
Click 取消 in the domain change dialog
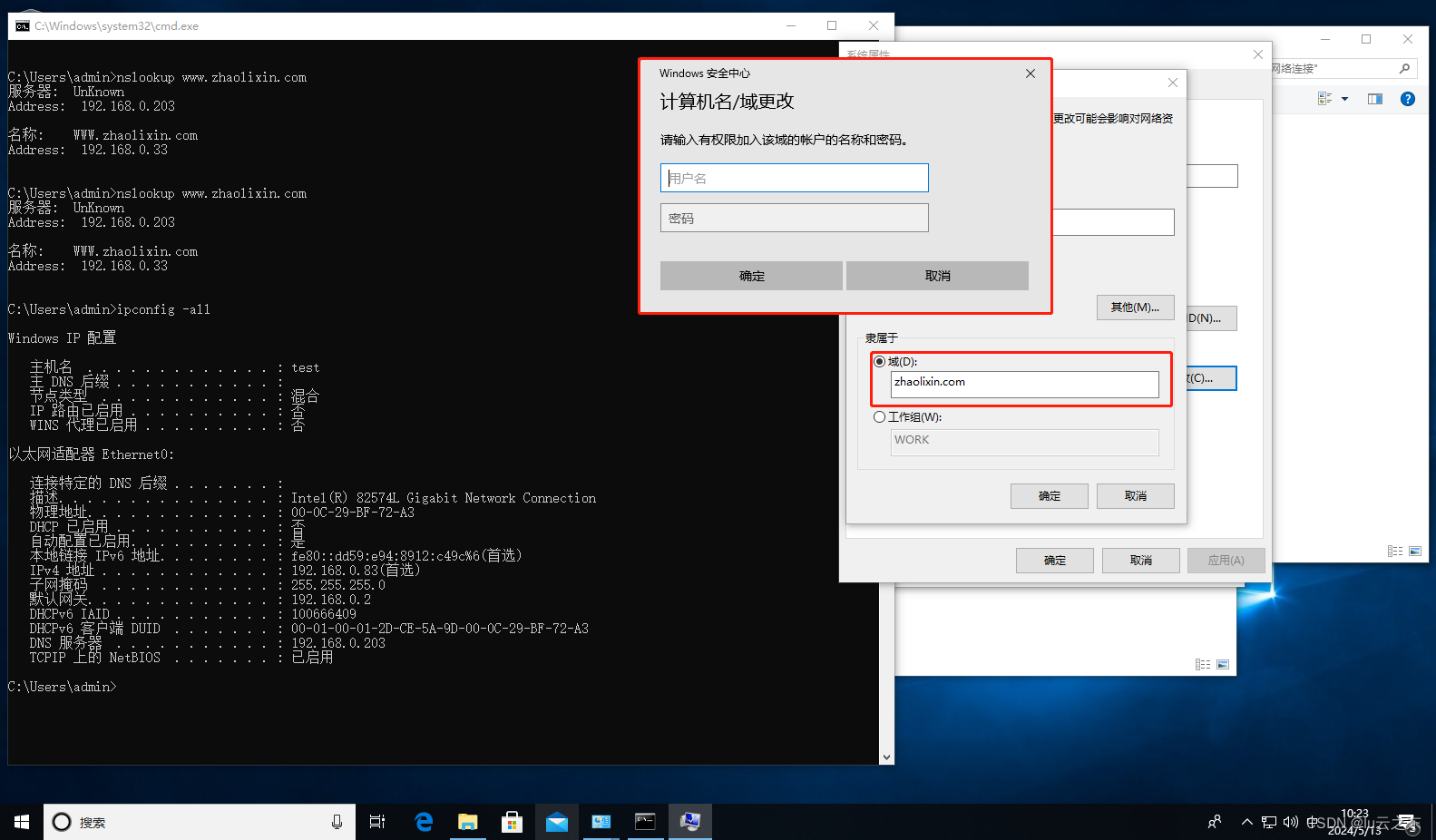pos(1135,496)
